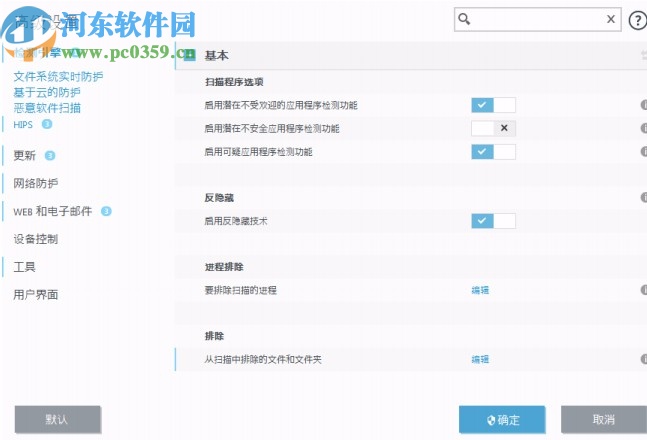Open 用户界面 section
The width and height of the screenshot is (647, 440).
[x=35, y=294]
